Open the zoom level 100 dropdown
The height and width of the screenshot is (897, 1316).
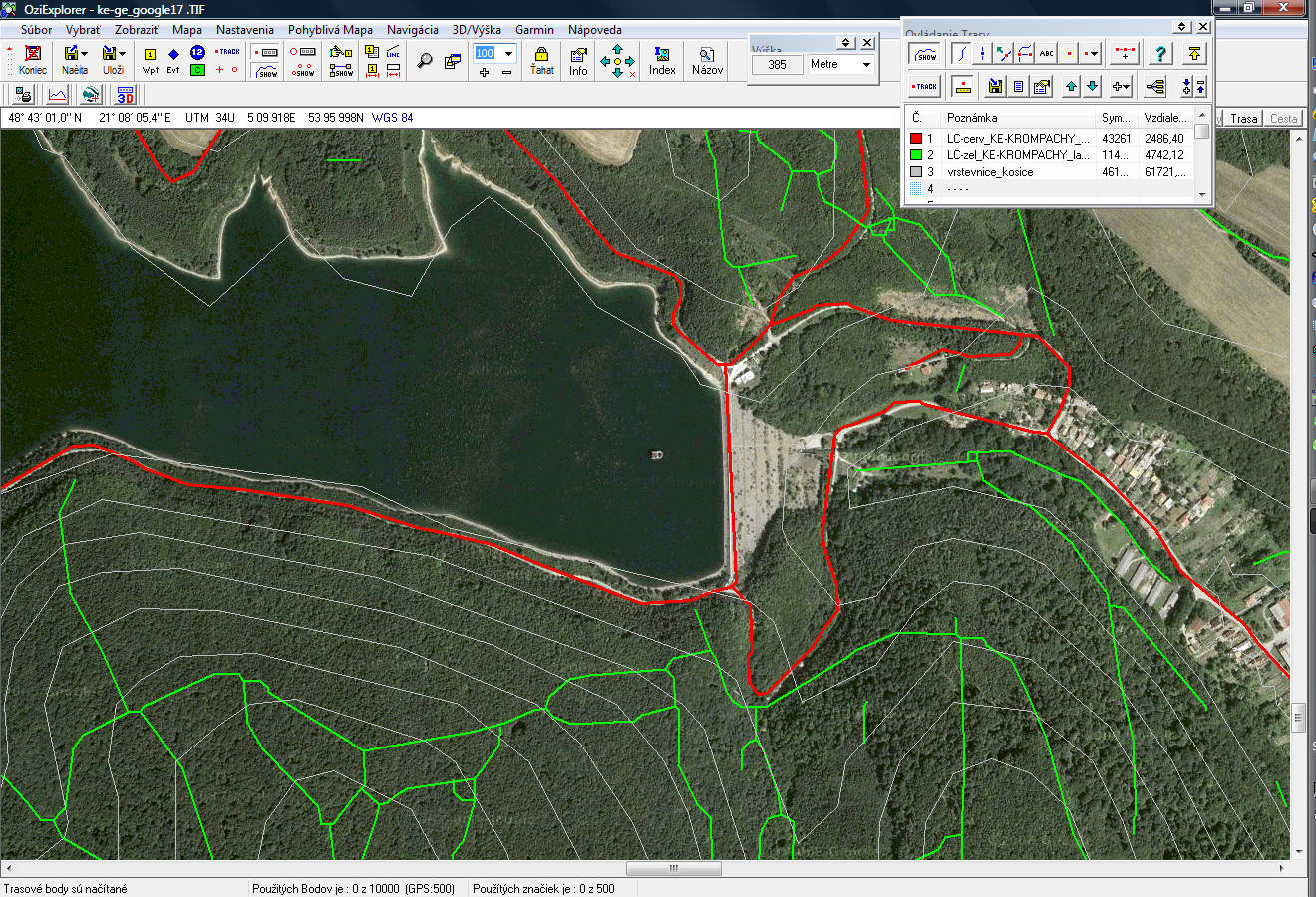[508, 53]
